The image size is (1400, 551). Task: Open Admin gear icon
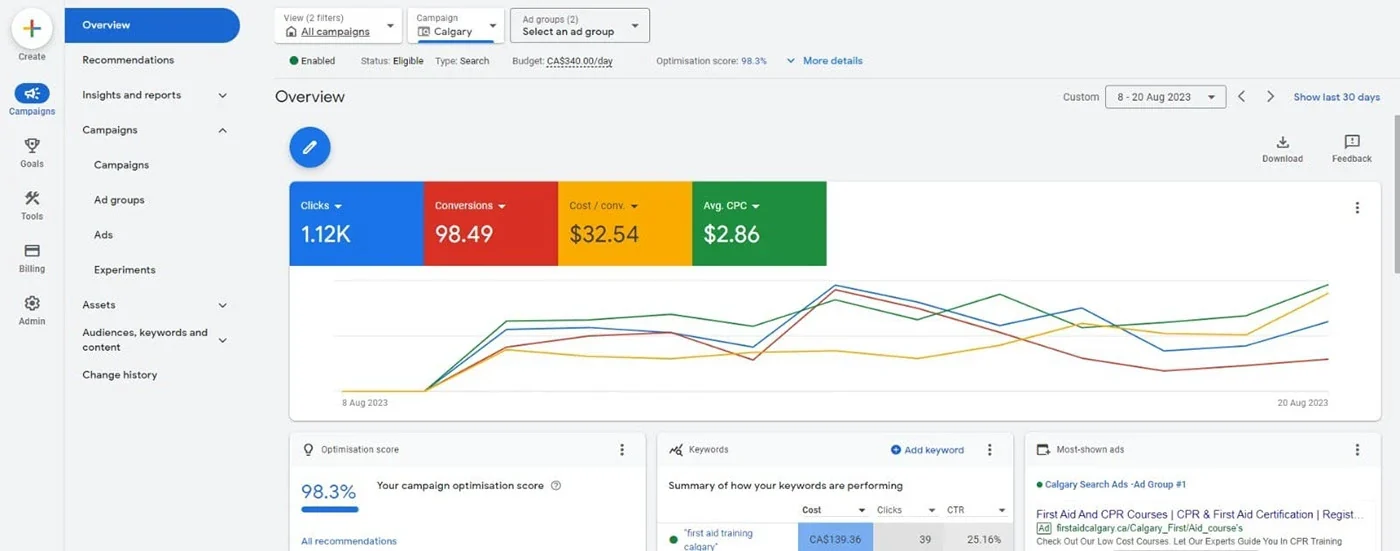click(32, 303)
